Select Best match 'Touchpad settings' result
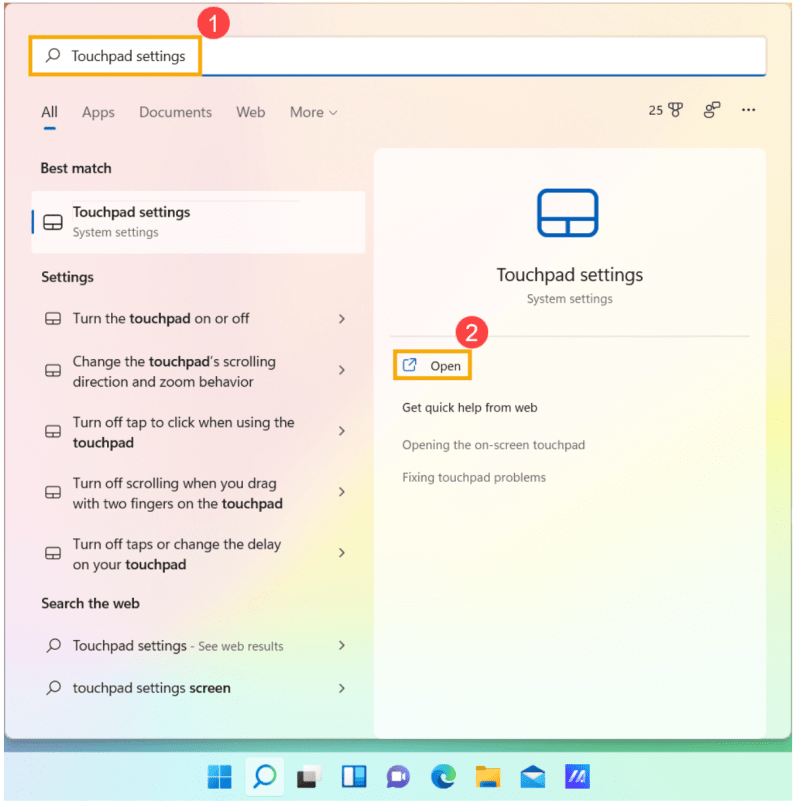The height and width of the screenshot is (806, 800). point(198,222)
